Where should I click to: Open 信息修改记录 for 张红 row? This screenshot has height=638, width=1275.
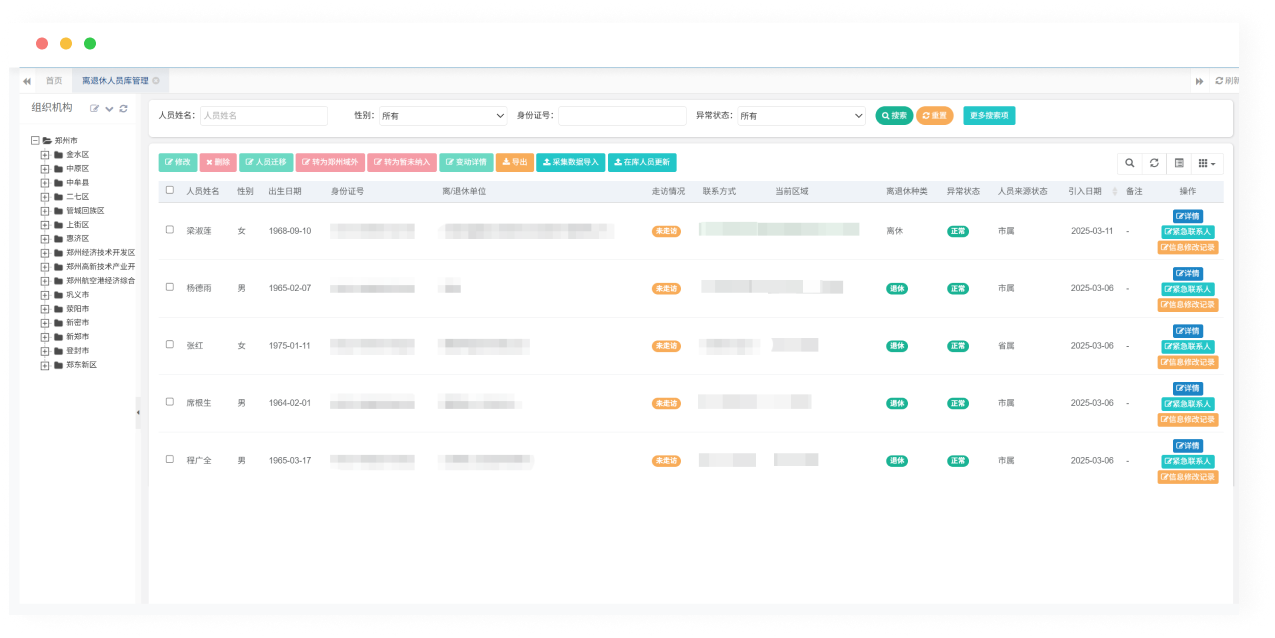(x=1188, y=362)
